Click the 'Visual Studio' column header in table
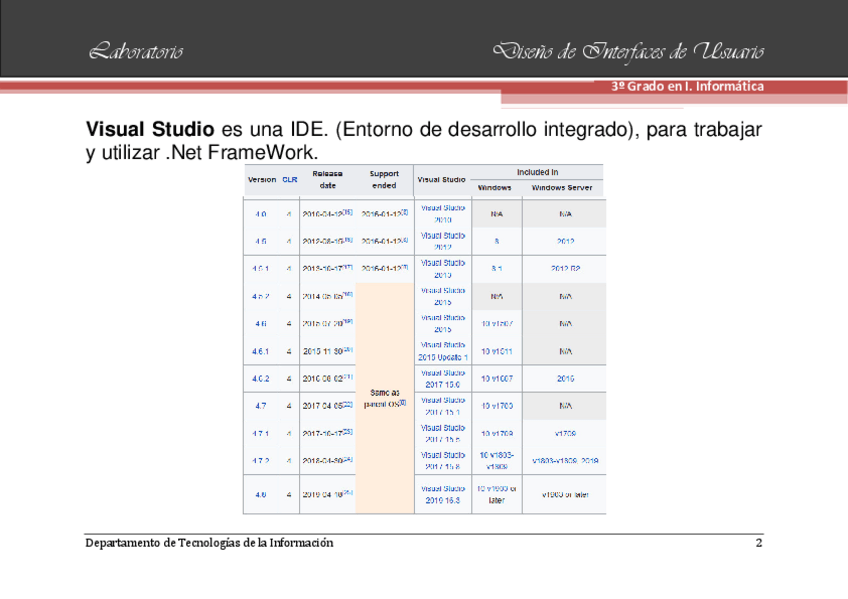 click(441, 179)
